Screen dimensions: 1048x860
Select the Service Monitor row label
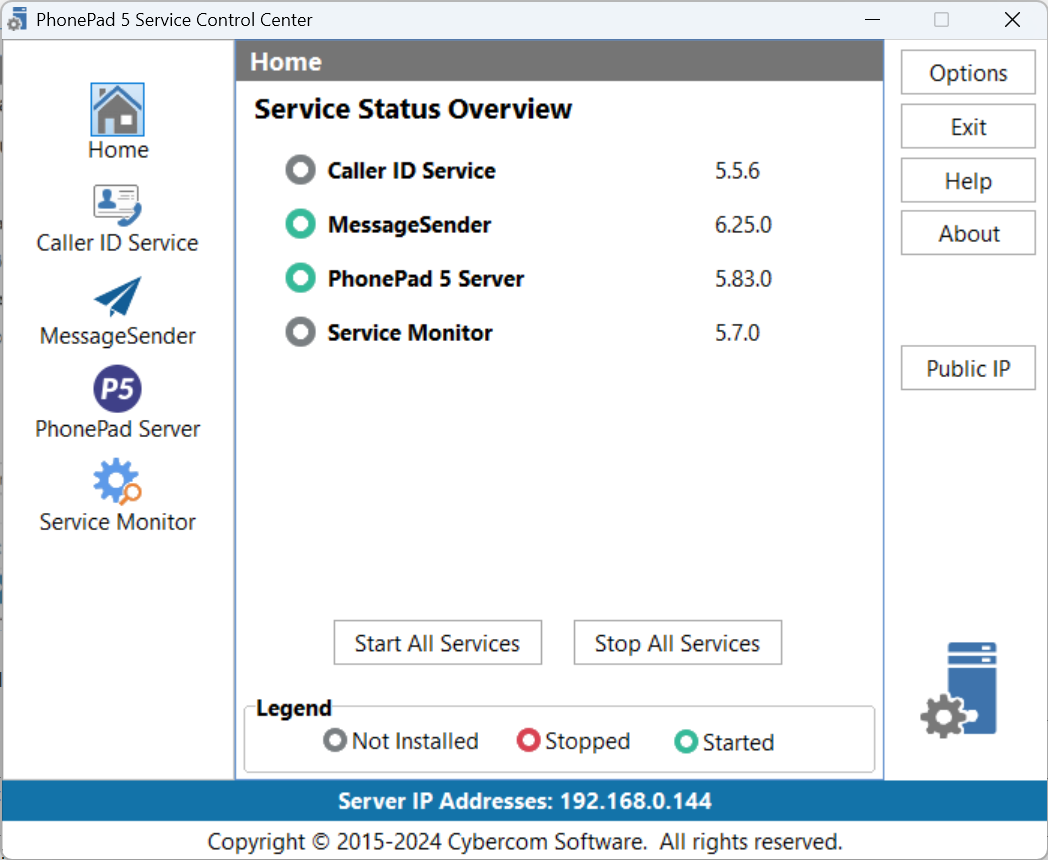point(410,333)
